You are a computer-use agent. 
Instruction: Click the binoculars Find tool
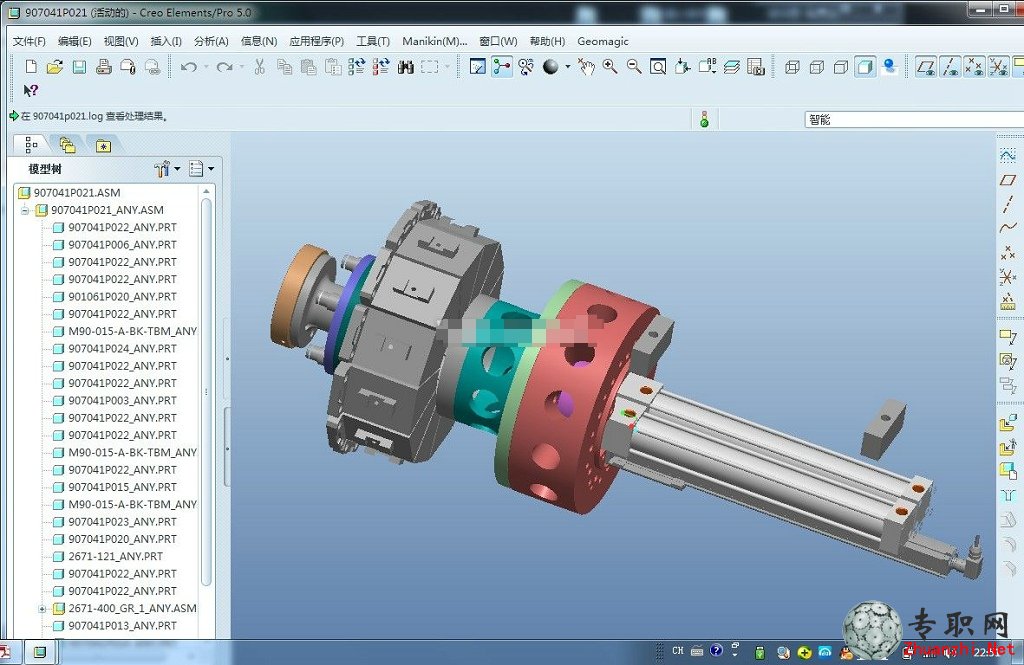pyautogui.click(x=406, y=67)
